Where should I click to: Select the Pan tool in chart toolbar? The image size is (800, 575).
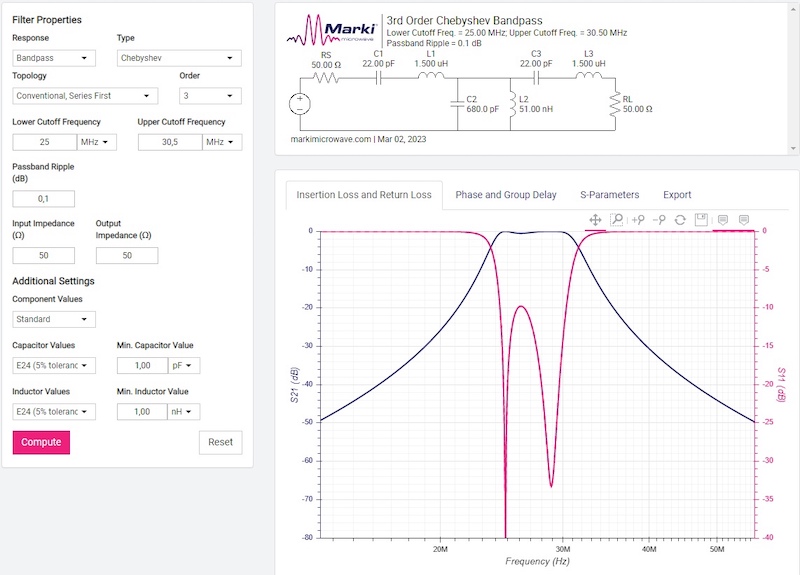click(595, 219)
